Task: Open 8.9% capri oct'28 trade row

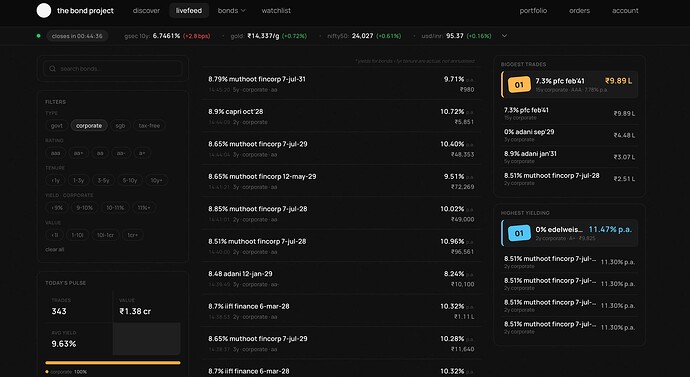Action: 341,116
